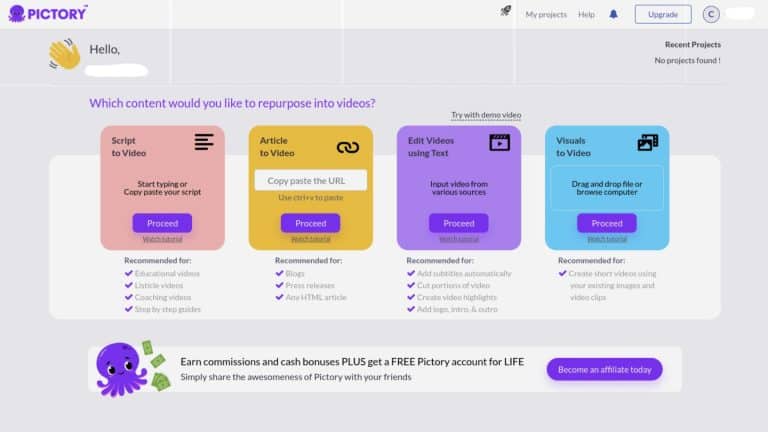Proceed with Script to Video
The width and height of the screenshot is (768, 432).
162,223
